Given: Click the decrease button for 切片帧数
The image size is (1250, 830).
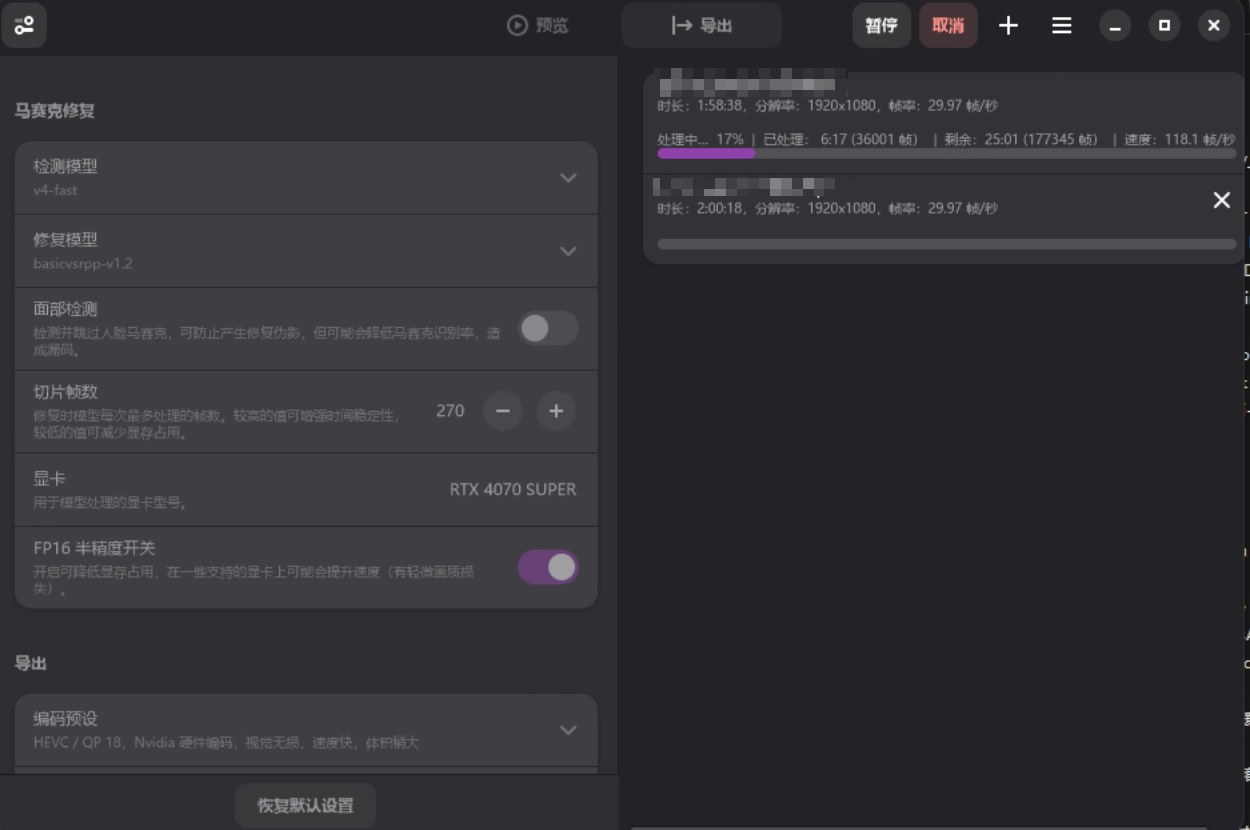Looking at the screenshot, I should [x=503, y=411].
